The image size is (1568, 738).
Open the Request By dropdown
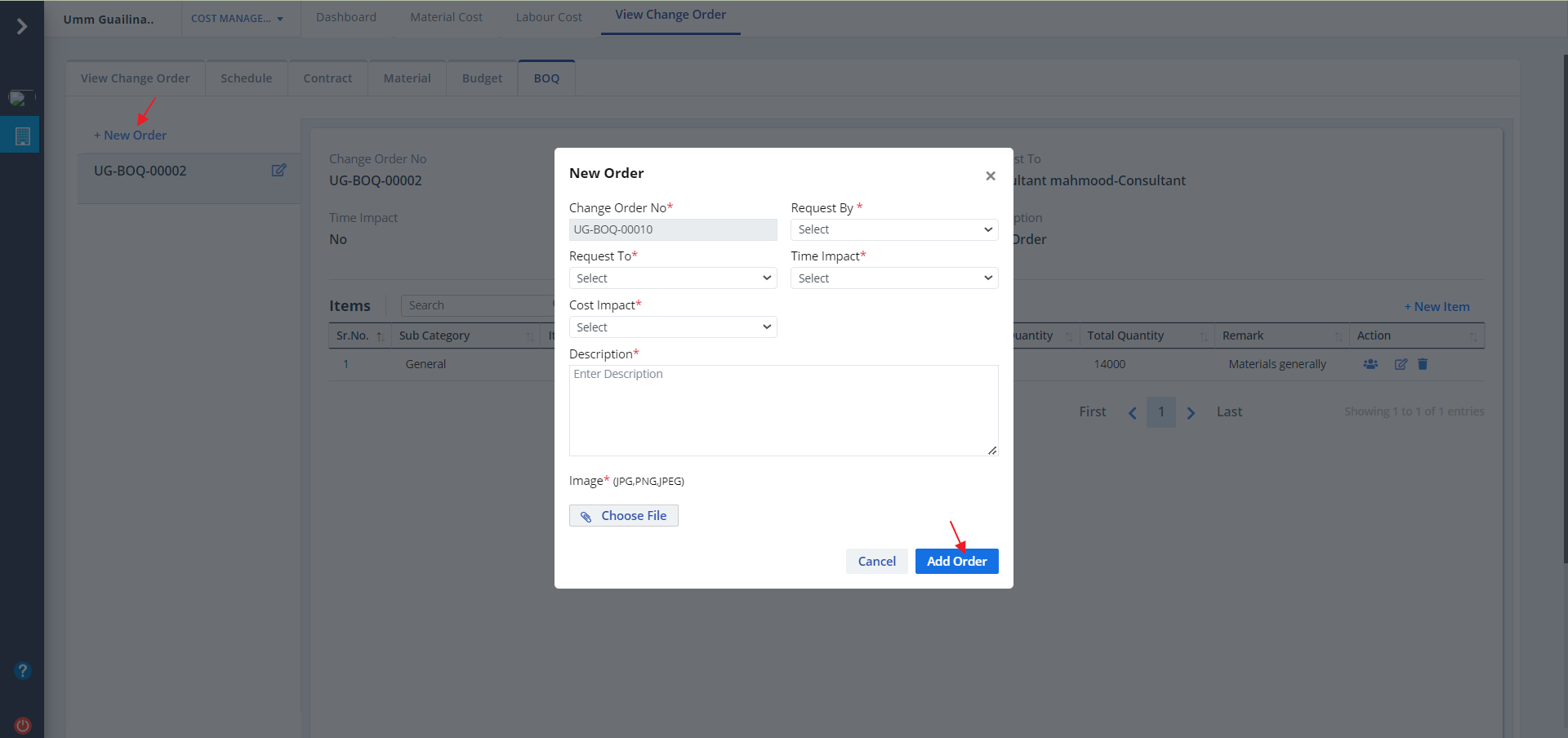tap(893, 230)
